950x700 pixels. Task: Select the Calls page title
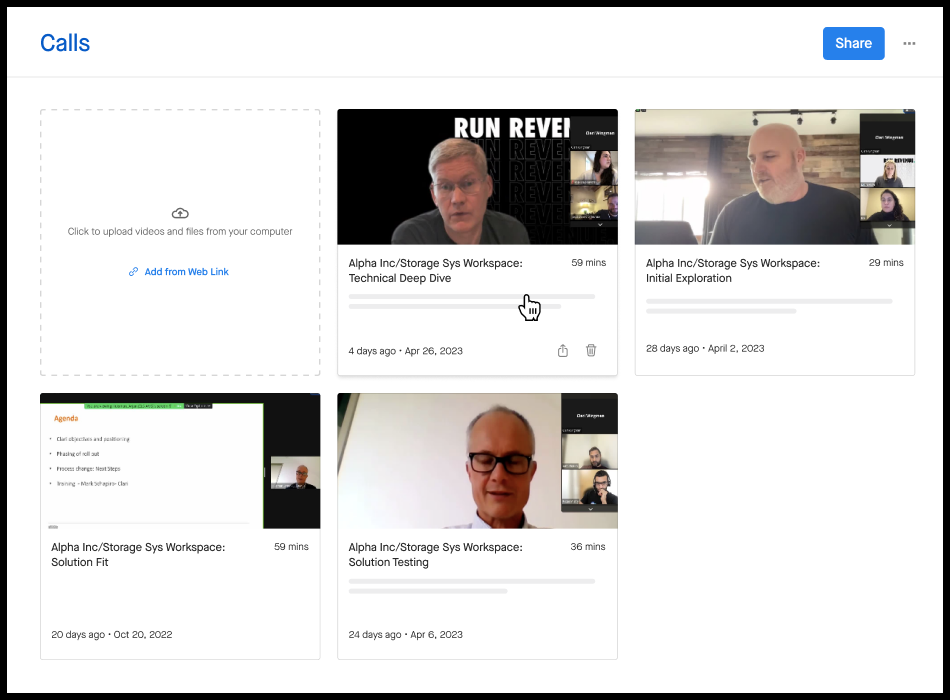coord(64,43)
